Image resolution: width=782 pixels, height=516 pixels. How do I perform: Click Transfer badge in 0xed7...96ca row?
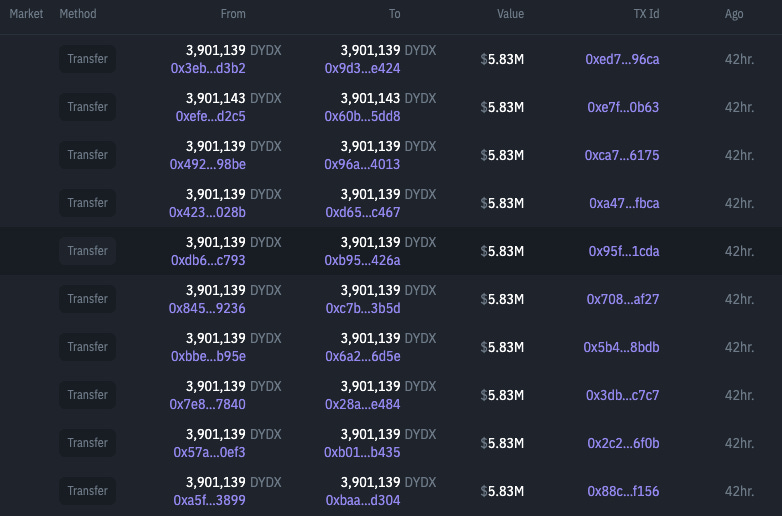pyautogui.click(x=88, y=59)
